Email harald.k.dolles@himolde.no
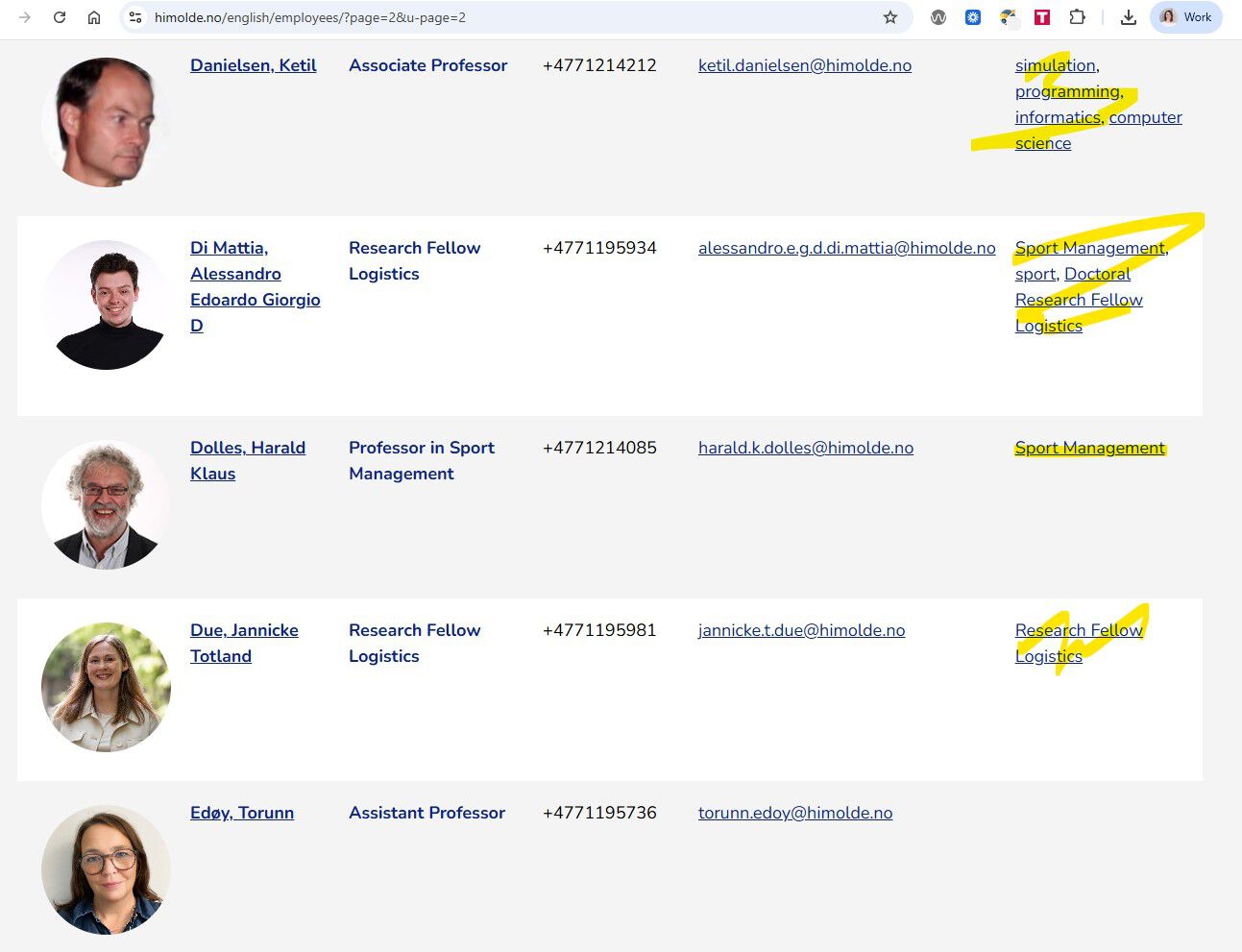 pyautogui.click(x=806, y=448)
